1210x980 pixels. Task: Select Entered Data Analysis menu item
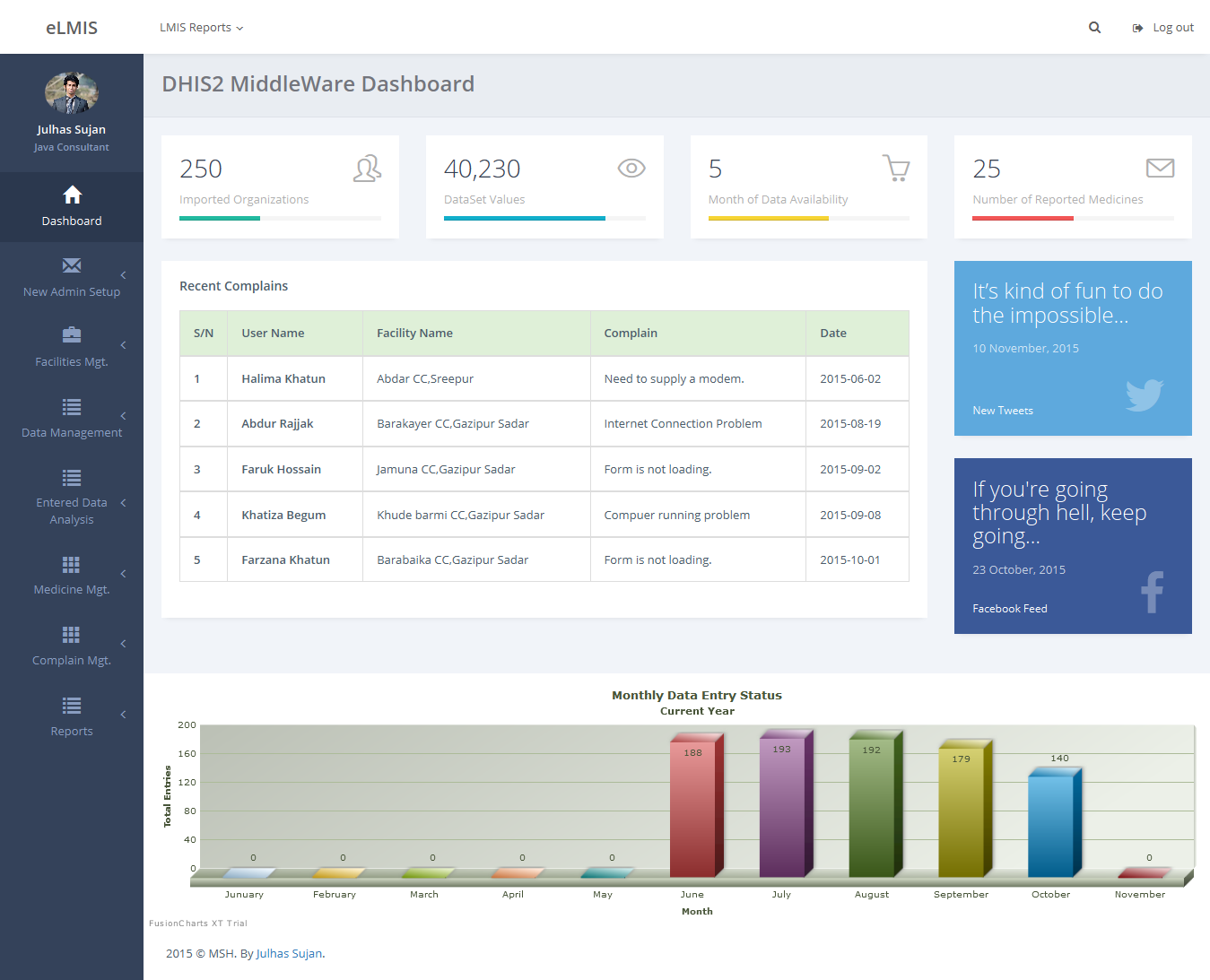72,511
